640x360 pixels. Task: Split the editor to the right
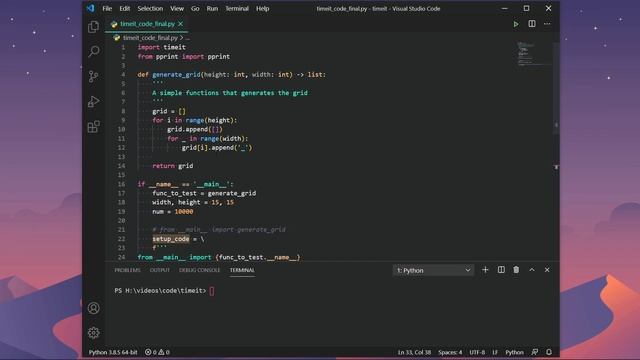click(532, 24)
